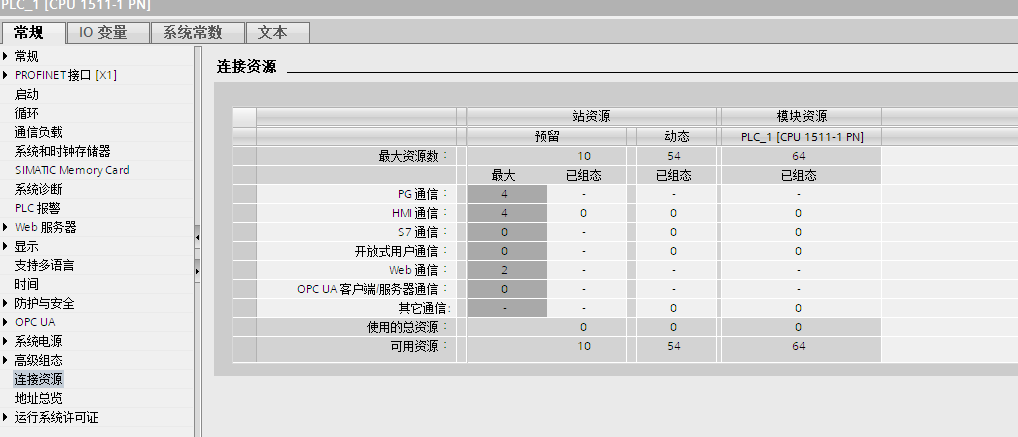Edit 开放式用户通信 reserved maximum value
Viewport: 1018px width, 437px height.
point(506,251)
